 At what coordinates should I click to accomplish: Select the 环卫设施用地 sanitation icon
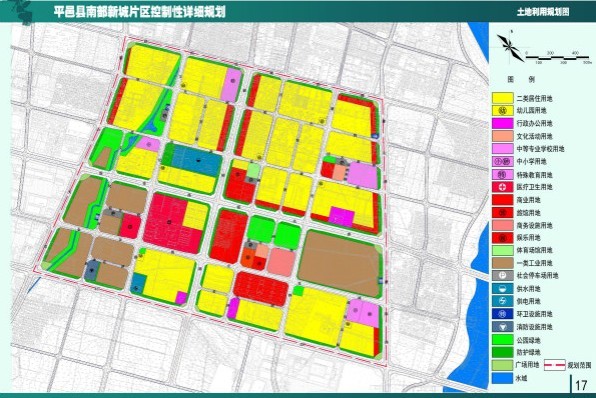(x=502, y=314)
